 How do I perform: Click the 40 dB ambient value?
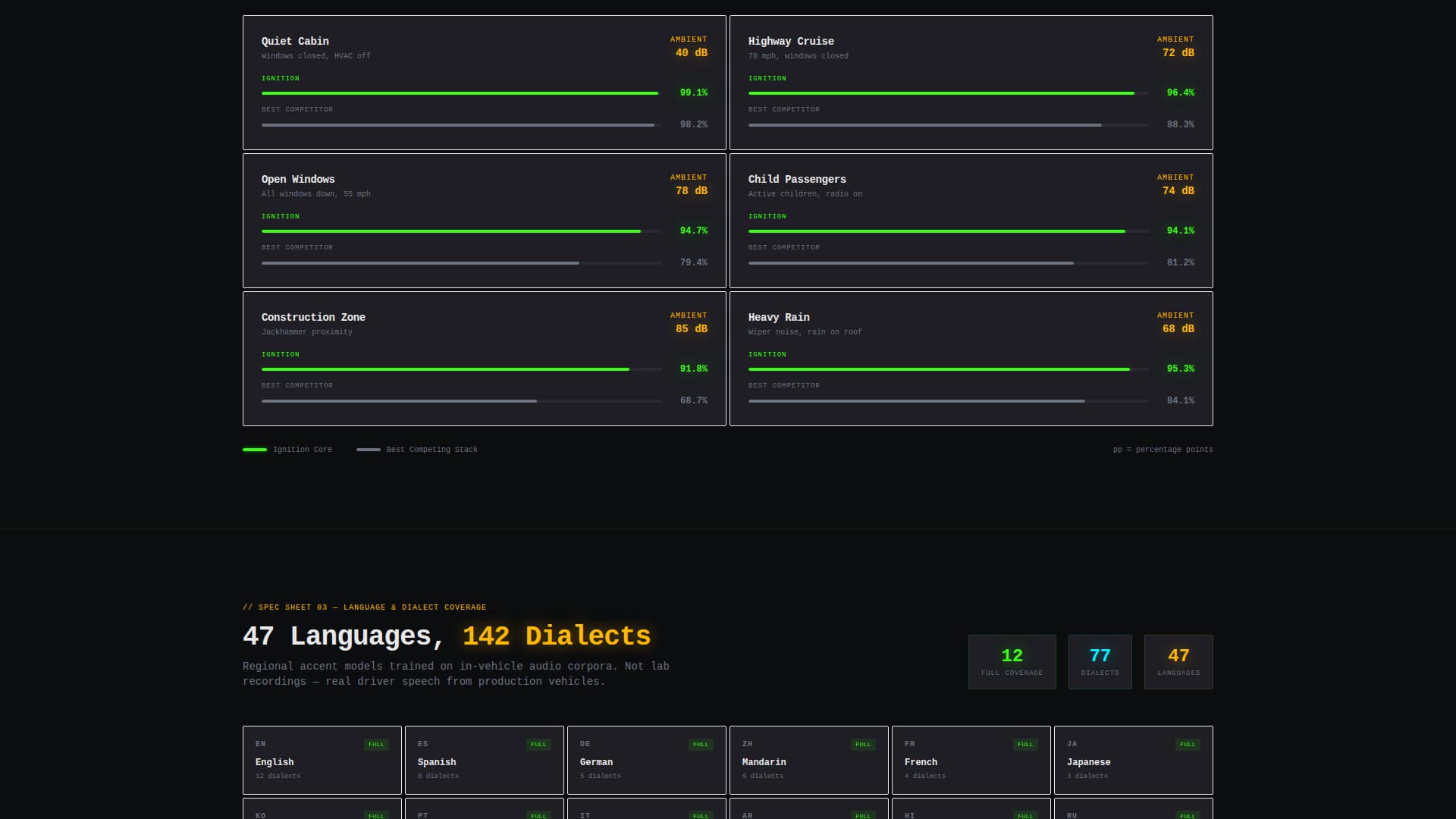[692, 53]
